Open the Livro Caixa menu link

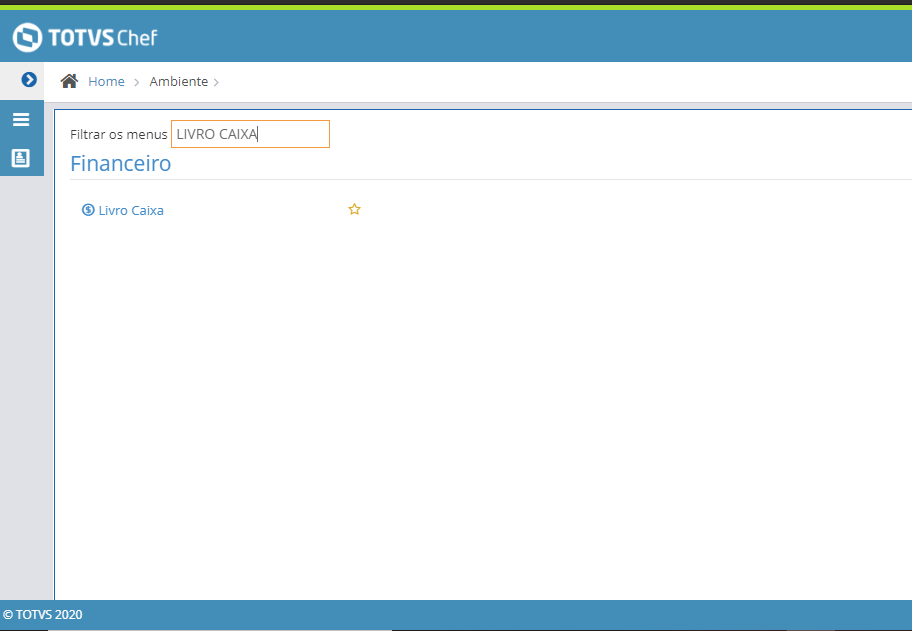pos(131,211)
